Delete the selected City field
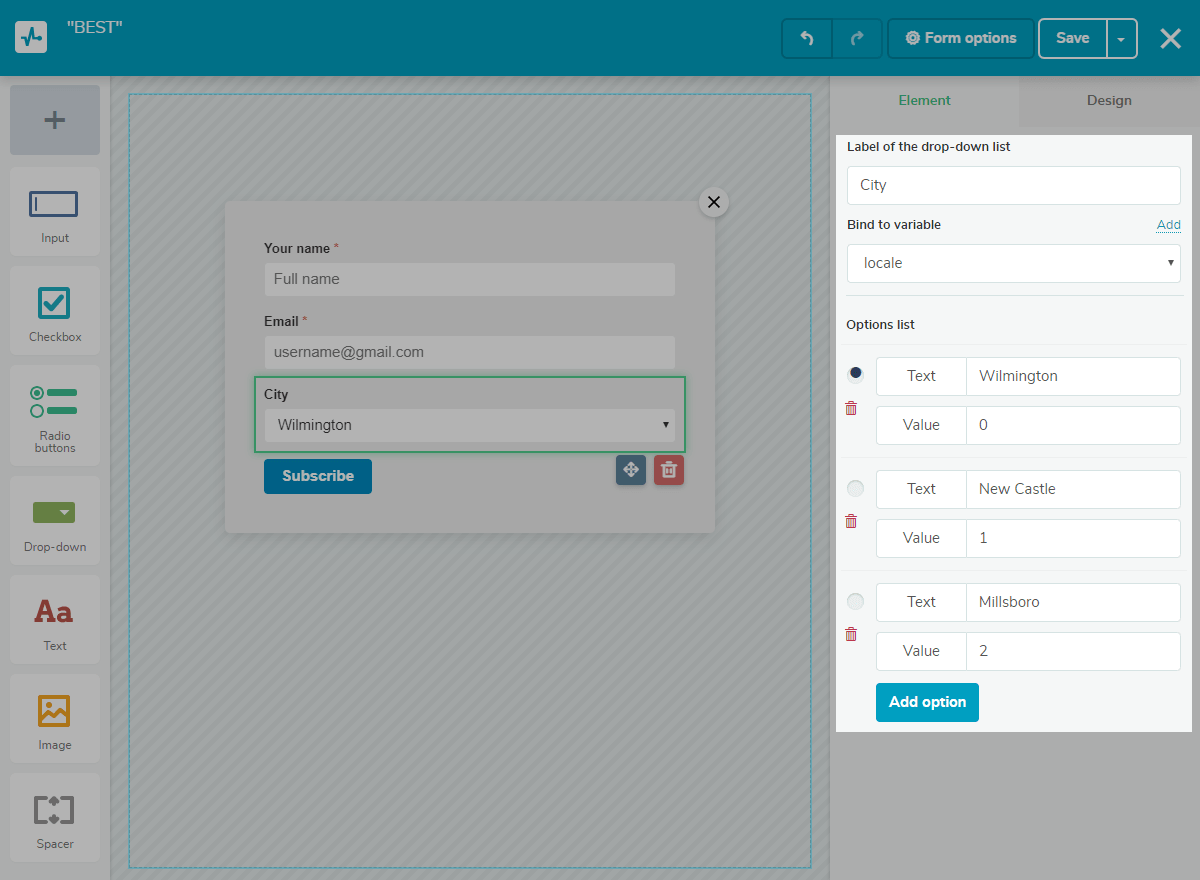The width and height of the screenshot is (1200, 880). (669, 470)
